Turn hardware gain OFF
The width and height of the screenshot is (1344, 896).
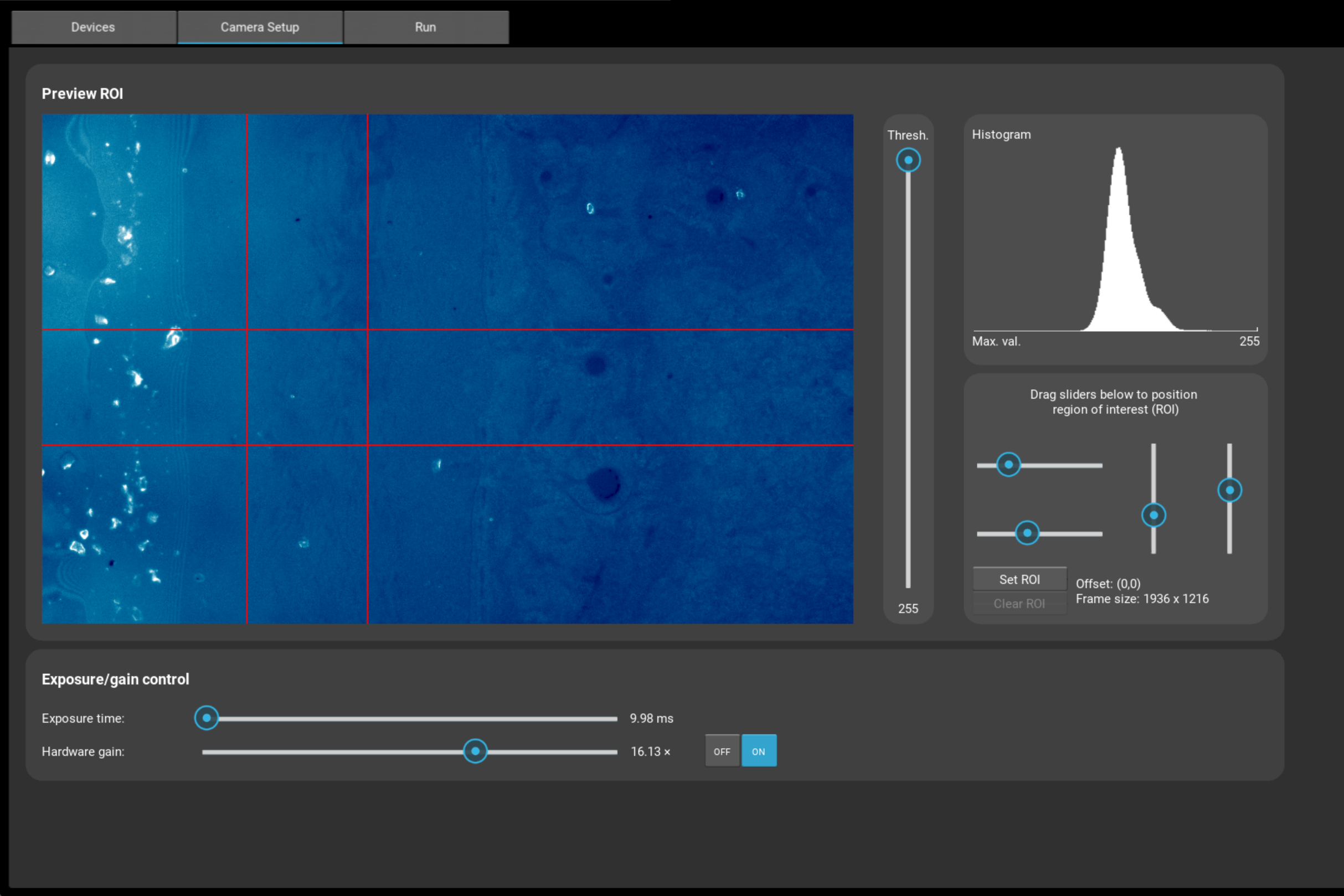722,751
